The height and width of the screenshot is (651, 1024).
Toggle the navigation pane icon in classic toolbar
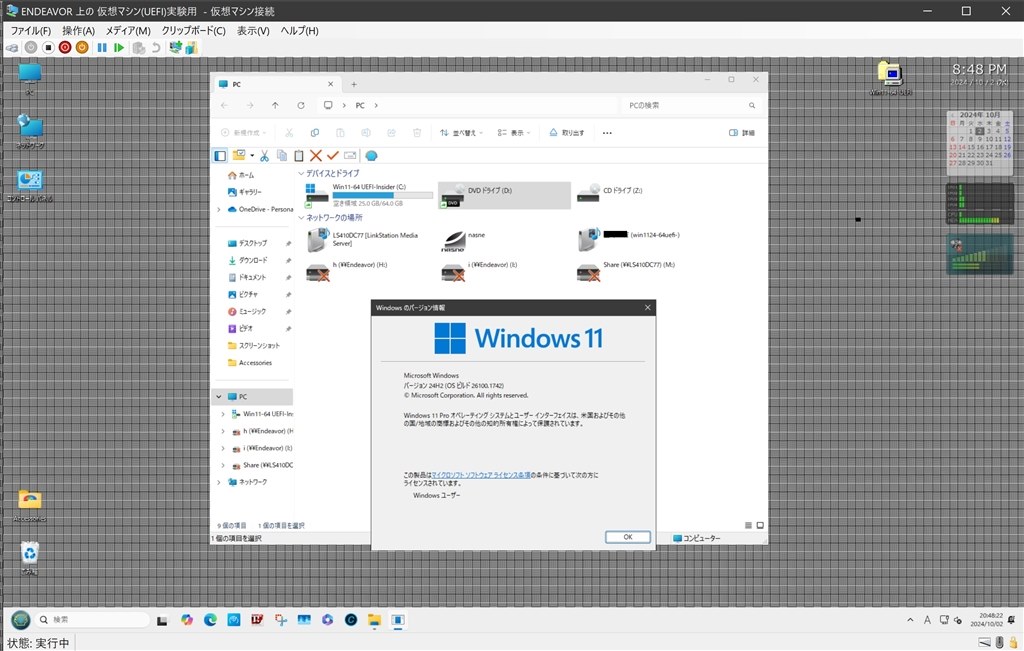(x=220, y=155)
